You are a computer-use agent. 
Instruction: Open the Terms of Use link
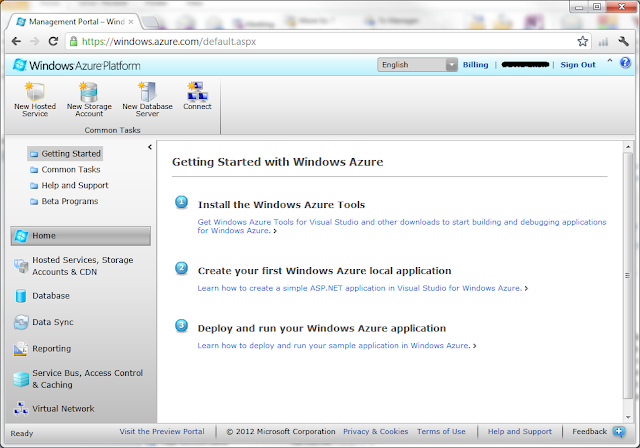(441, 431)
